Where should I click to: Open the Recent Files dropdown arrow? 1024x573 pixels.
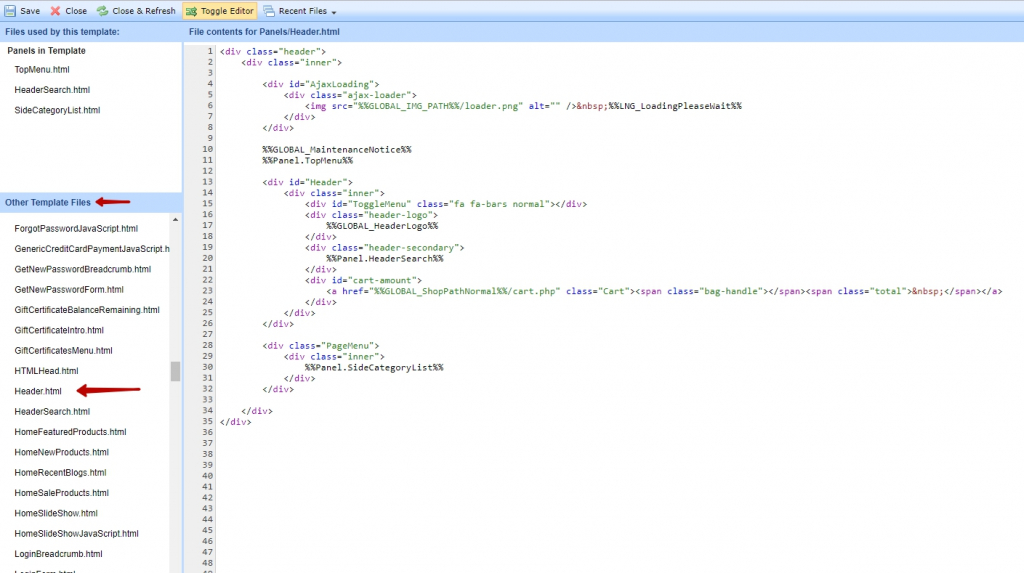(x=334, y=12)
